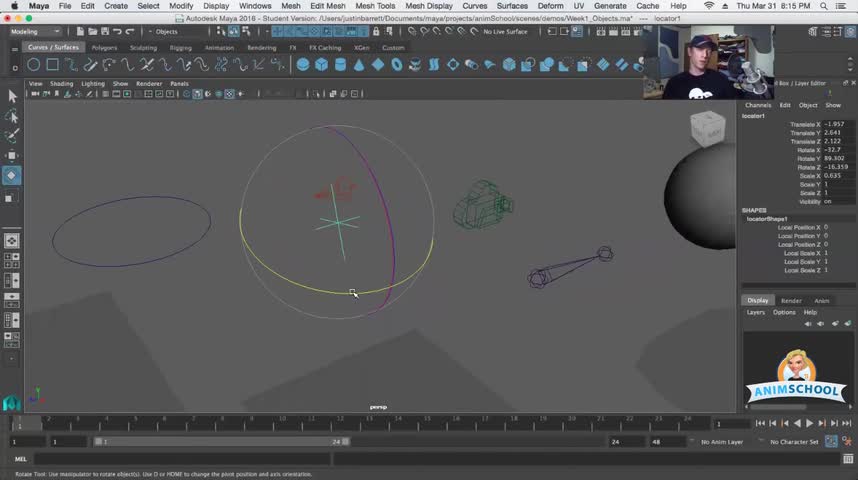The width and height of the screenshot is (858, 480).
Task: Toggle select by hierarchy mode
Action: (x=221, y=32)
